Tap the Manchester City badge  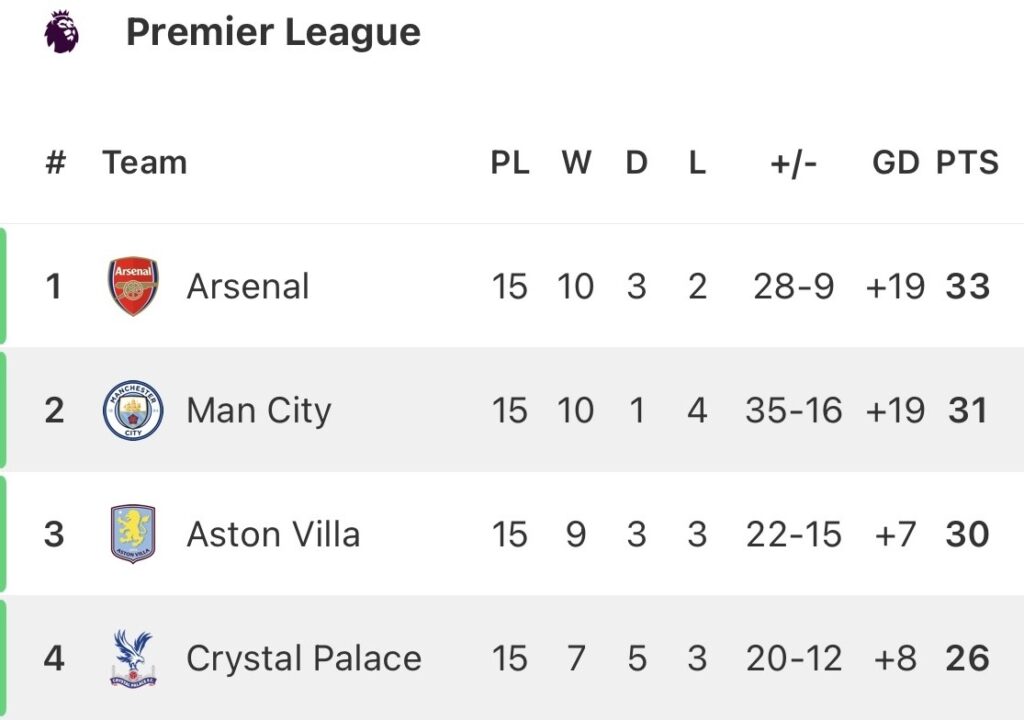coord(133,411)
